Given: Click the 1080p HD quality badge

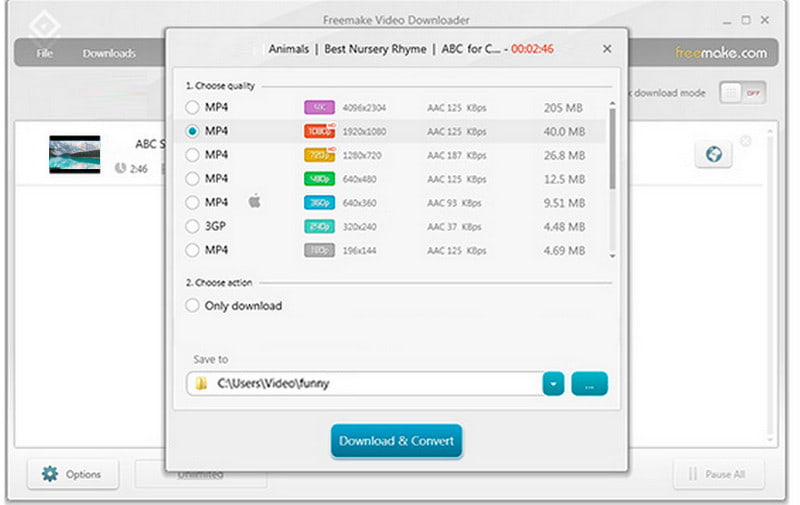Looking at the screenshot, I should coord(318,131).
